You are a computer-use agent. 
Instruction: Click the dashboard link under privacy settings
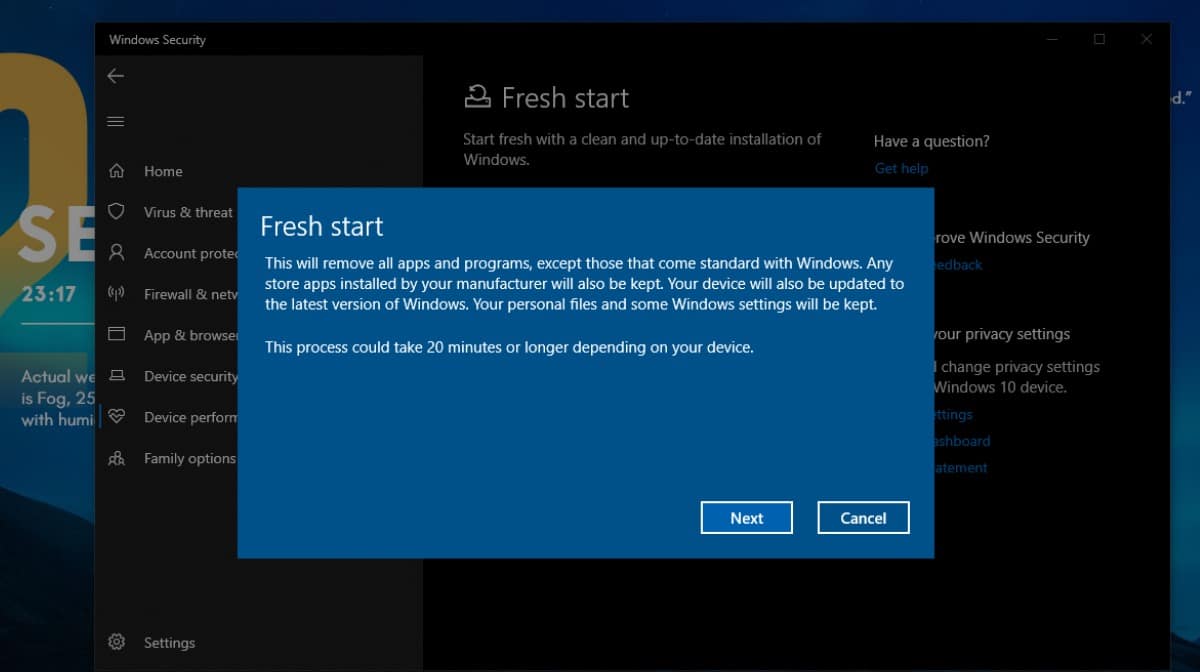(x=958, y=440)
